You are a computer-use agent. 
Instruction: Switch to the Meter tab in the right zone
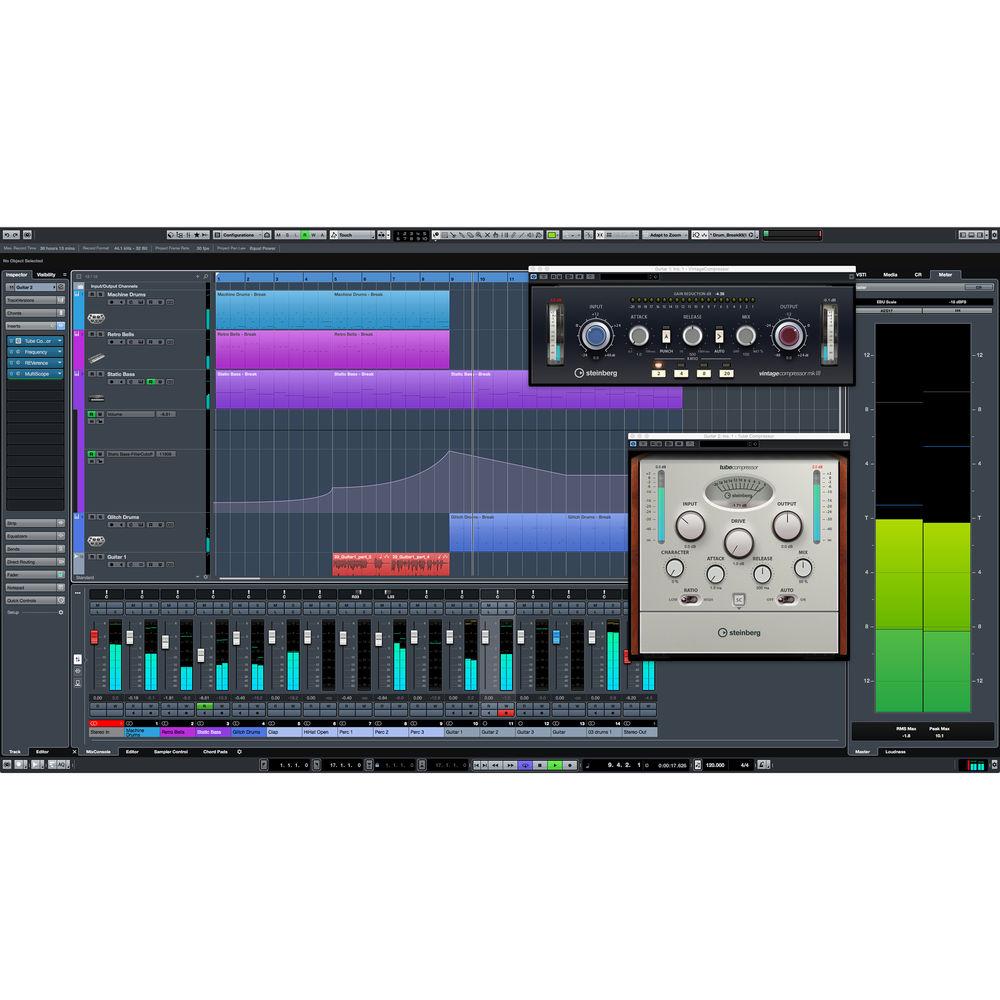pos(946,275)
